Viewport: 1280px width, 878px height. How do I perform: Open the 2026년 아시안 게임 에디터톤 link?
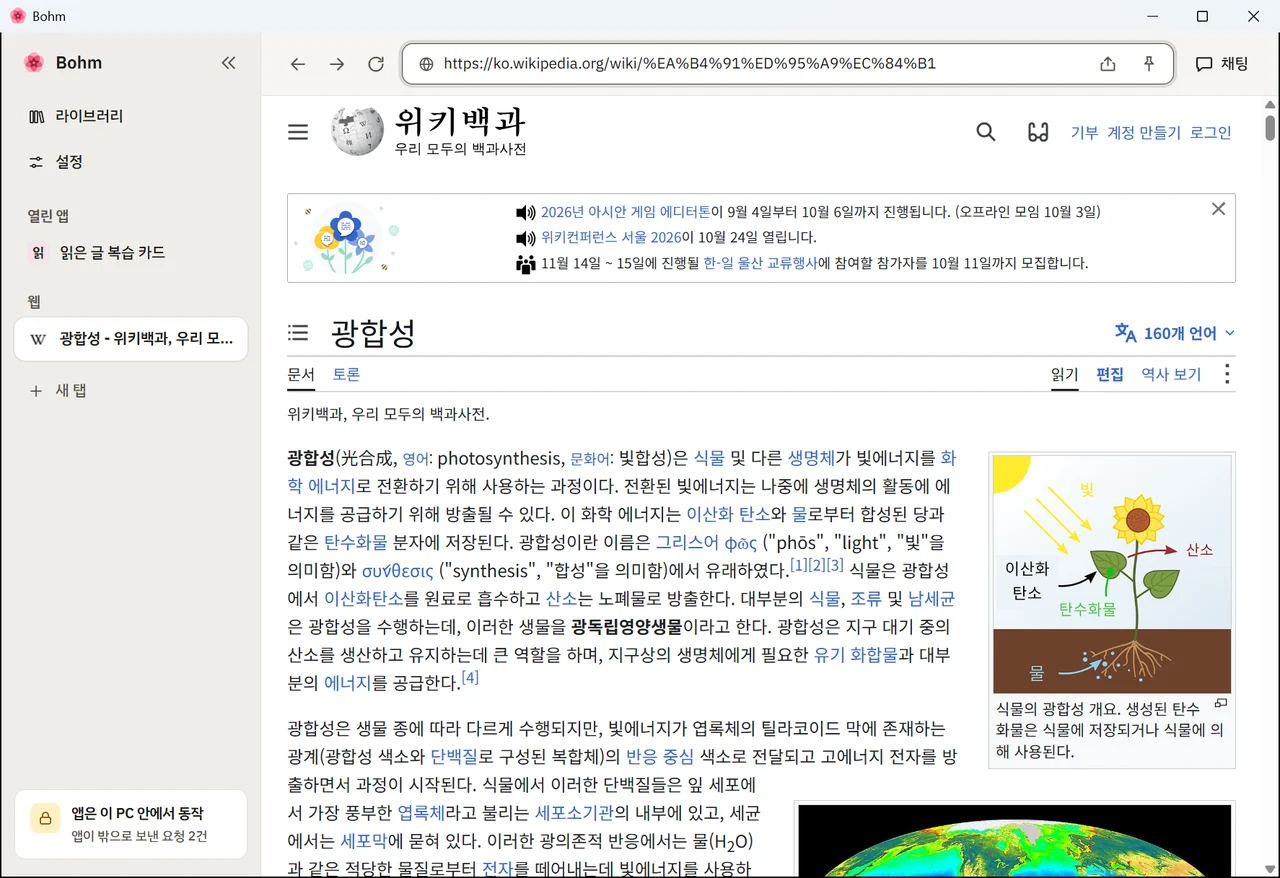pyautogui.click(x=626, y=212)
